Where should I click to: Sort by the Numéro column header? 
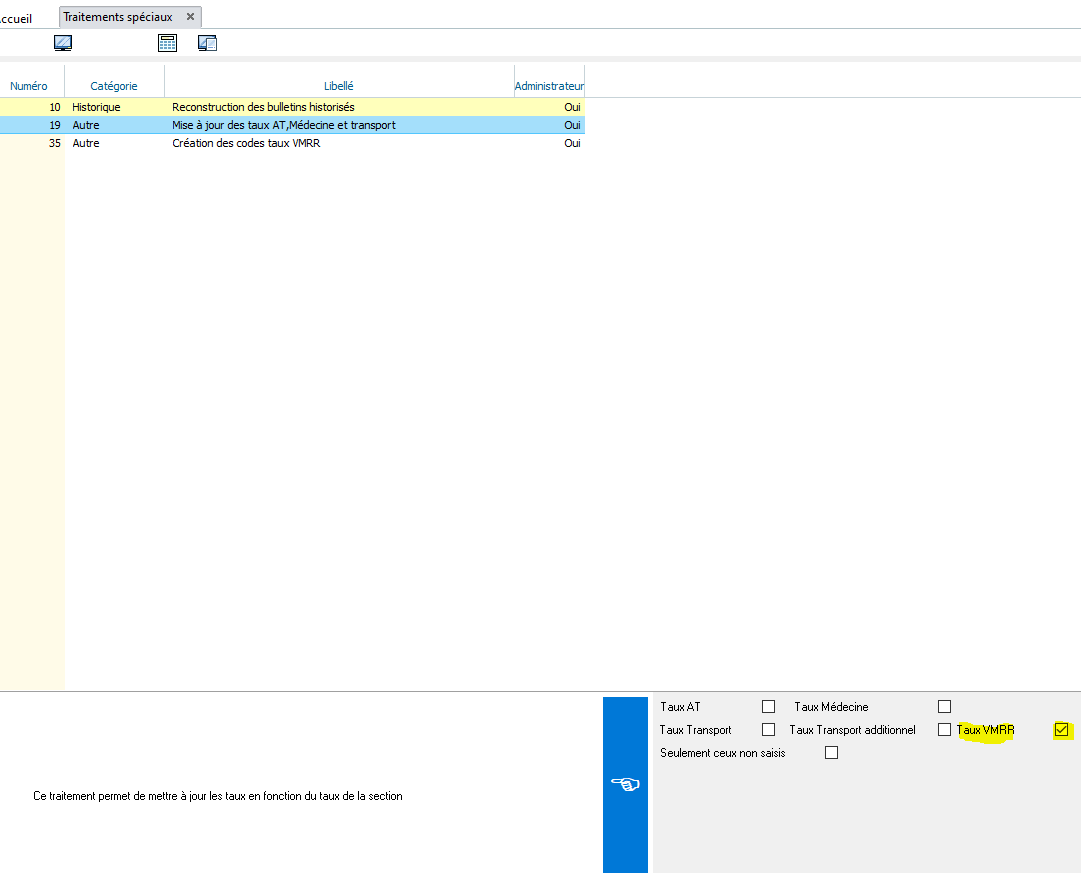(29, 86)
